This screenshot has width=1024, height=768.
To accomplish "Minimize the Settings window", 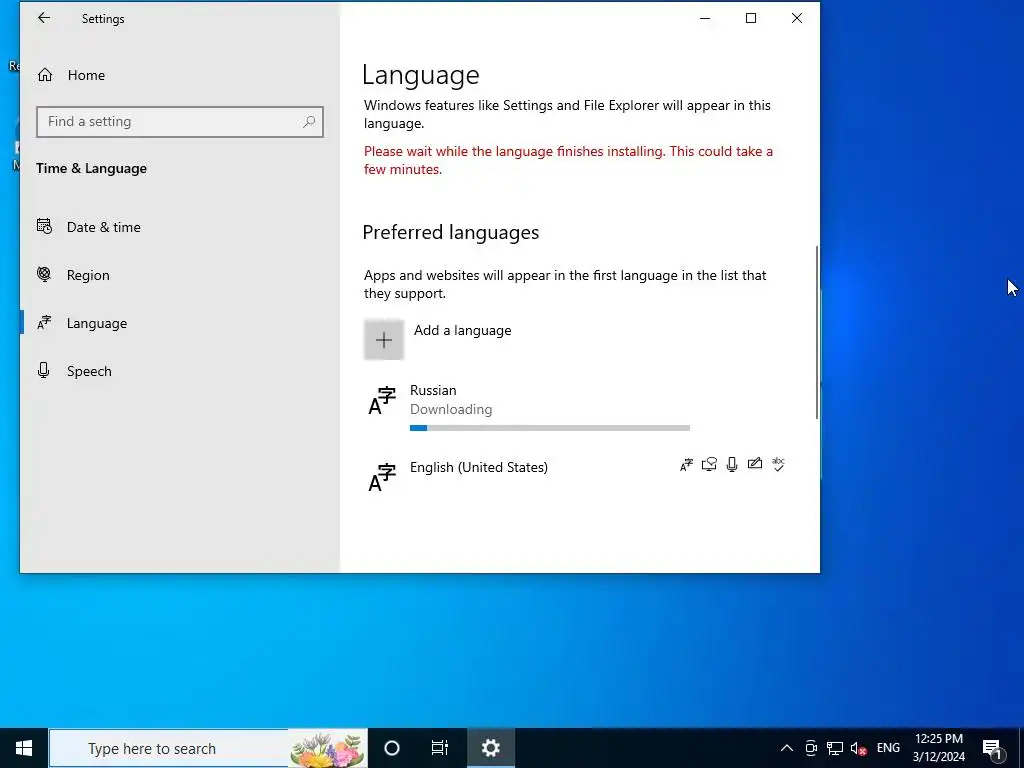I will click(x=705, y=18).
